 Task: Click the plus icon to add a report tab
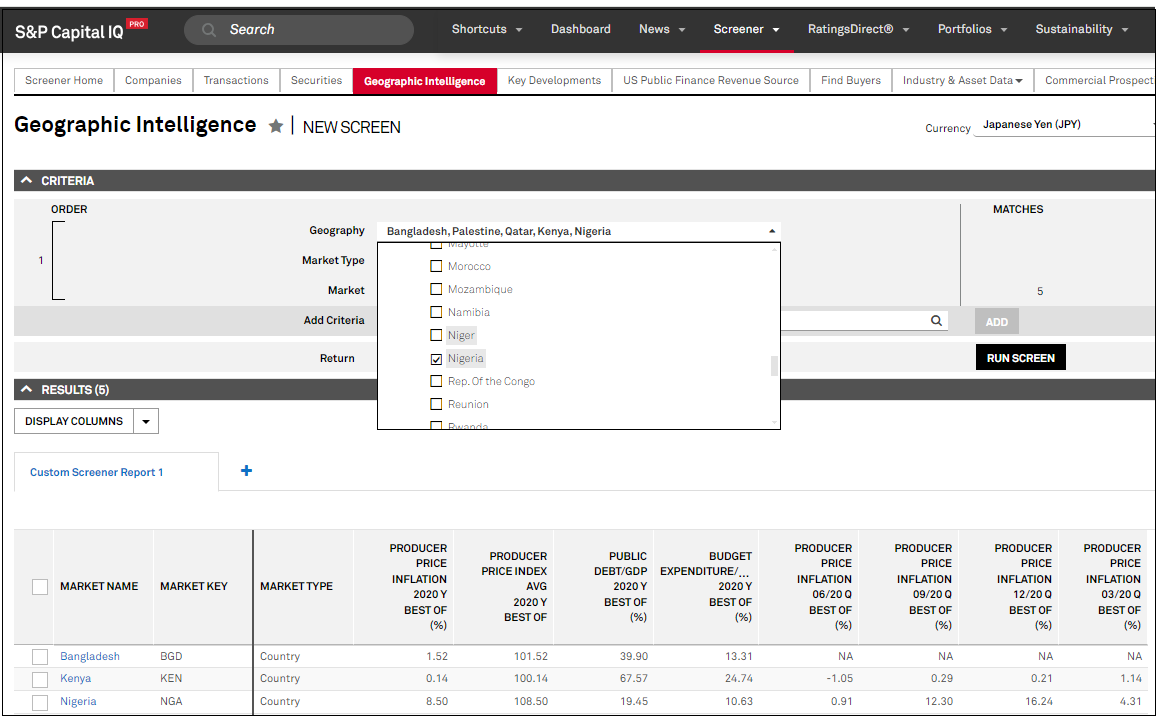[x=247, y=471]
